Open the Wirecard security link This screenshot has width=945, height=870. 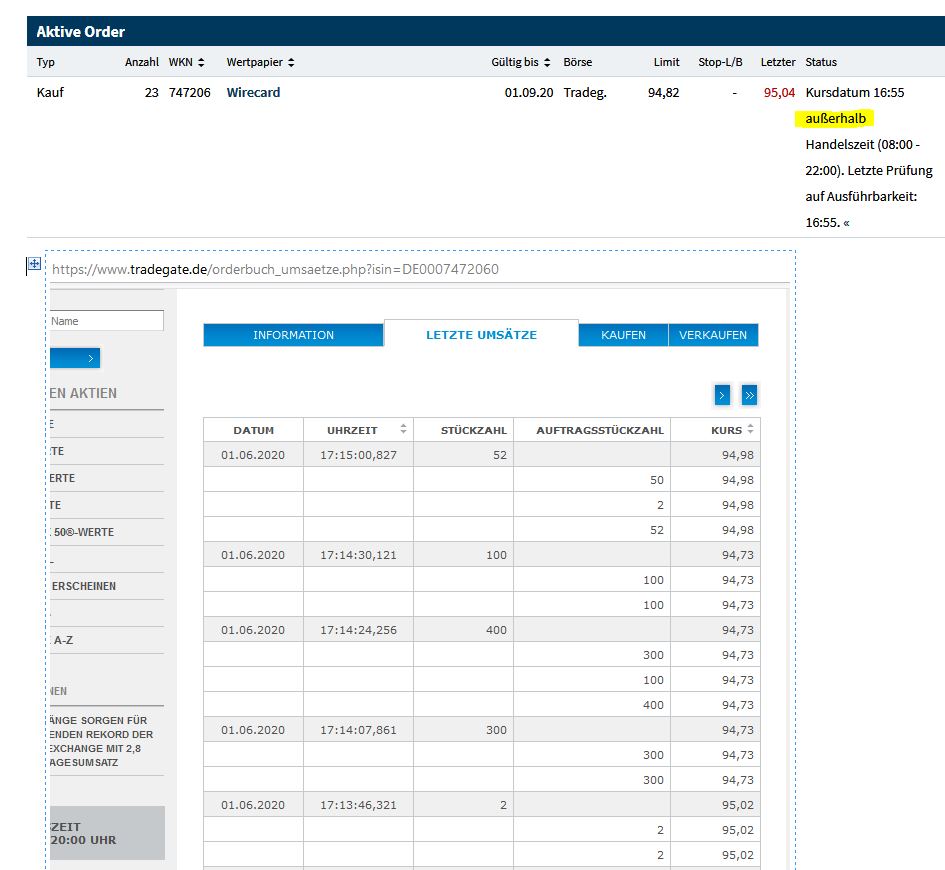[x=253, y=92]
